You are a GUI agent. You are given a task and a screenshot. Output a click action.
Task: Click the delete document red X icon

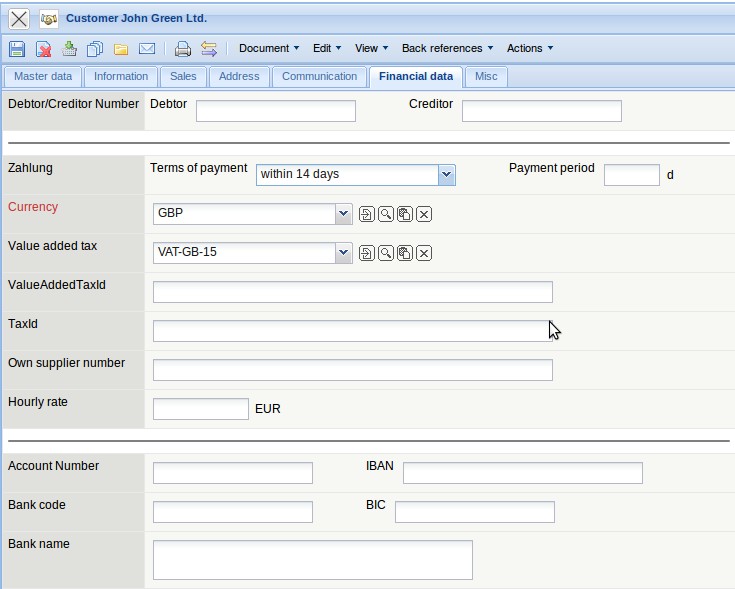tap(44, 48)
